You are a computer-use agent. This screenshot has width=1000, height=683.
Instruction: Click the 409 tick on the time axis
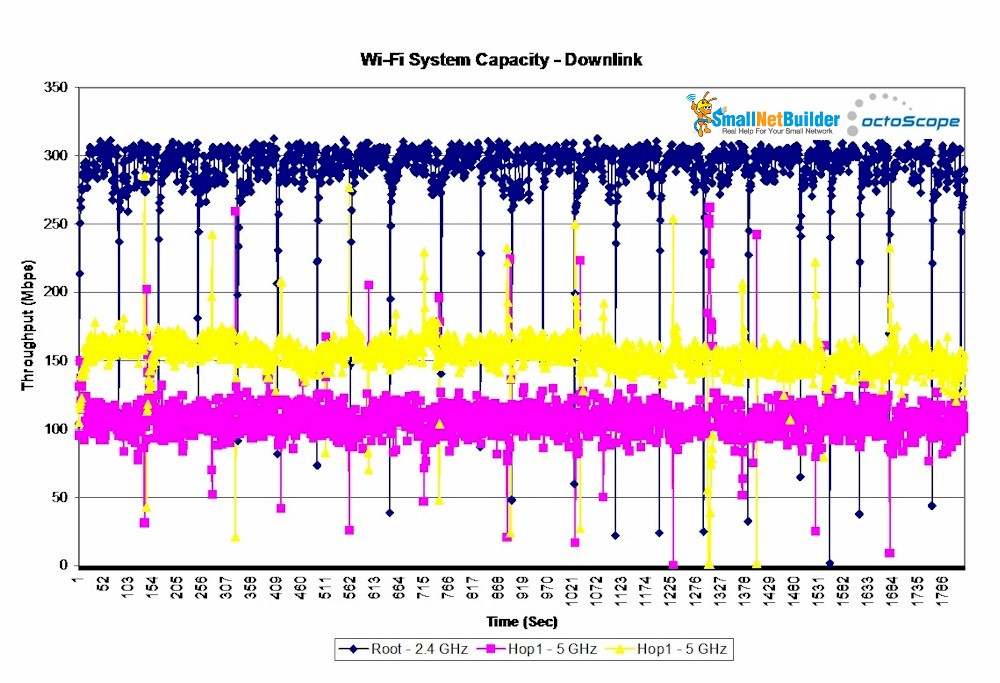[x=276, y=586]
